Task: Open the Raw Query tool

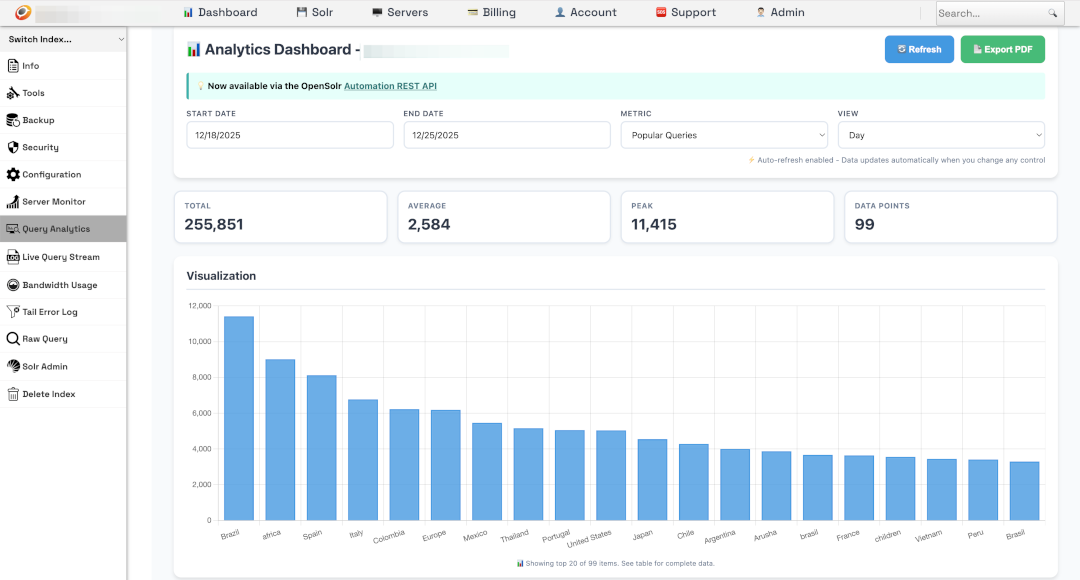Action: tap(45, 339)
